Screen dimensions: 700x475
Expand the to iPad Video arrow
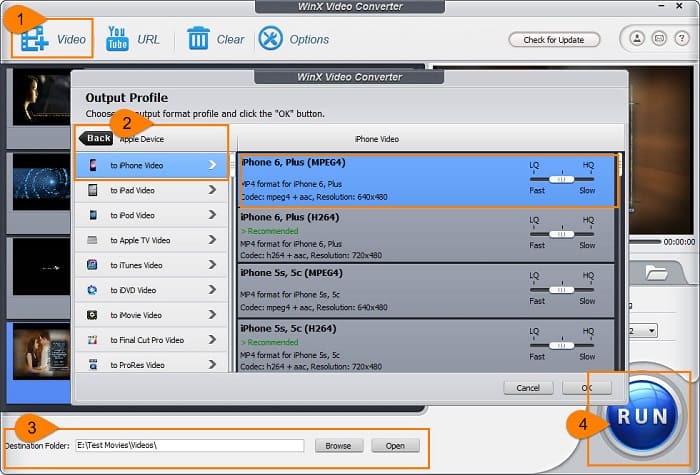coord(212,190)
